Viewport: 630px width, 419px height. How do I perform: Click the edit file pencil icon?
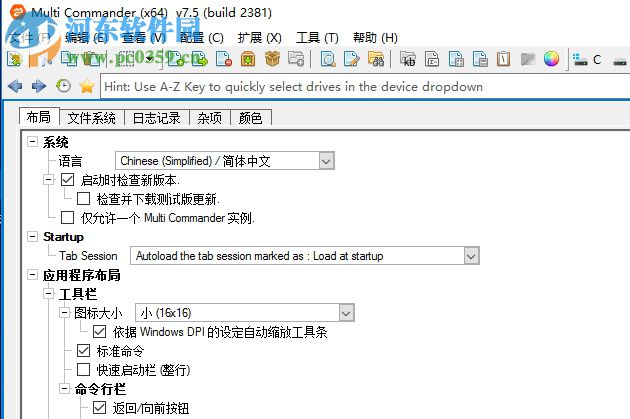click(x=352, y=59)
